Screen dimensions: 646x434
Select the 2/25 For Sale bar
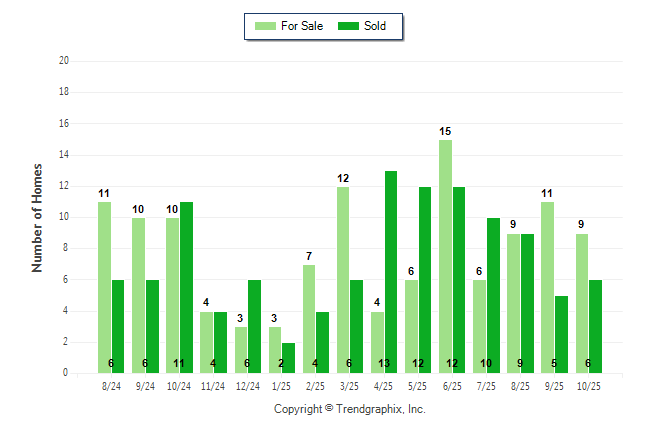pyautogui.click(x=309, y=319)
